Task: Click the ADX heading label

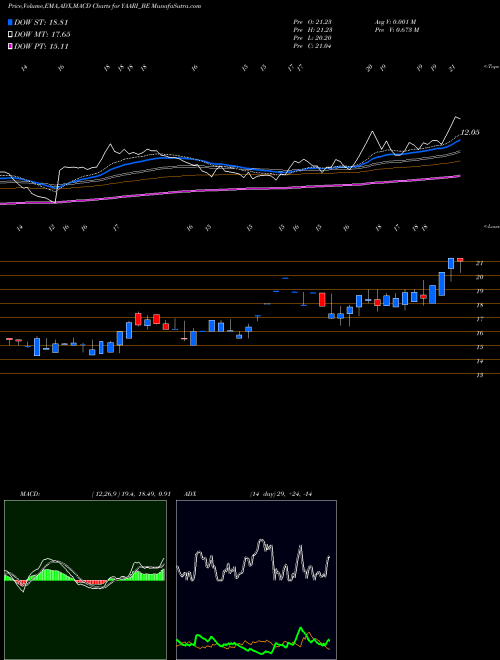Action: (x=191, y=494)
